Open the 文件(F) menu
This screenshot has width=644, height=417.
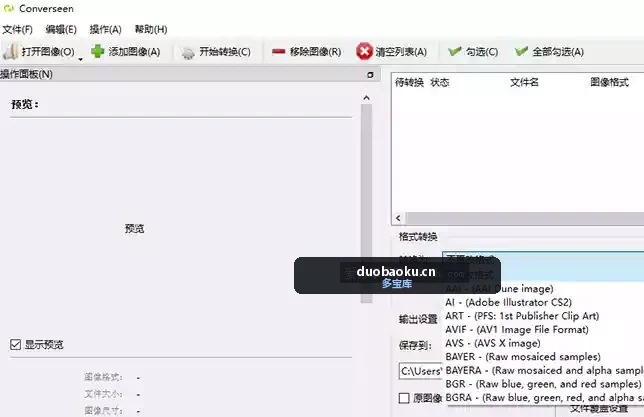[17, 29]
